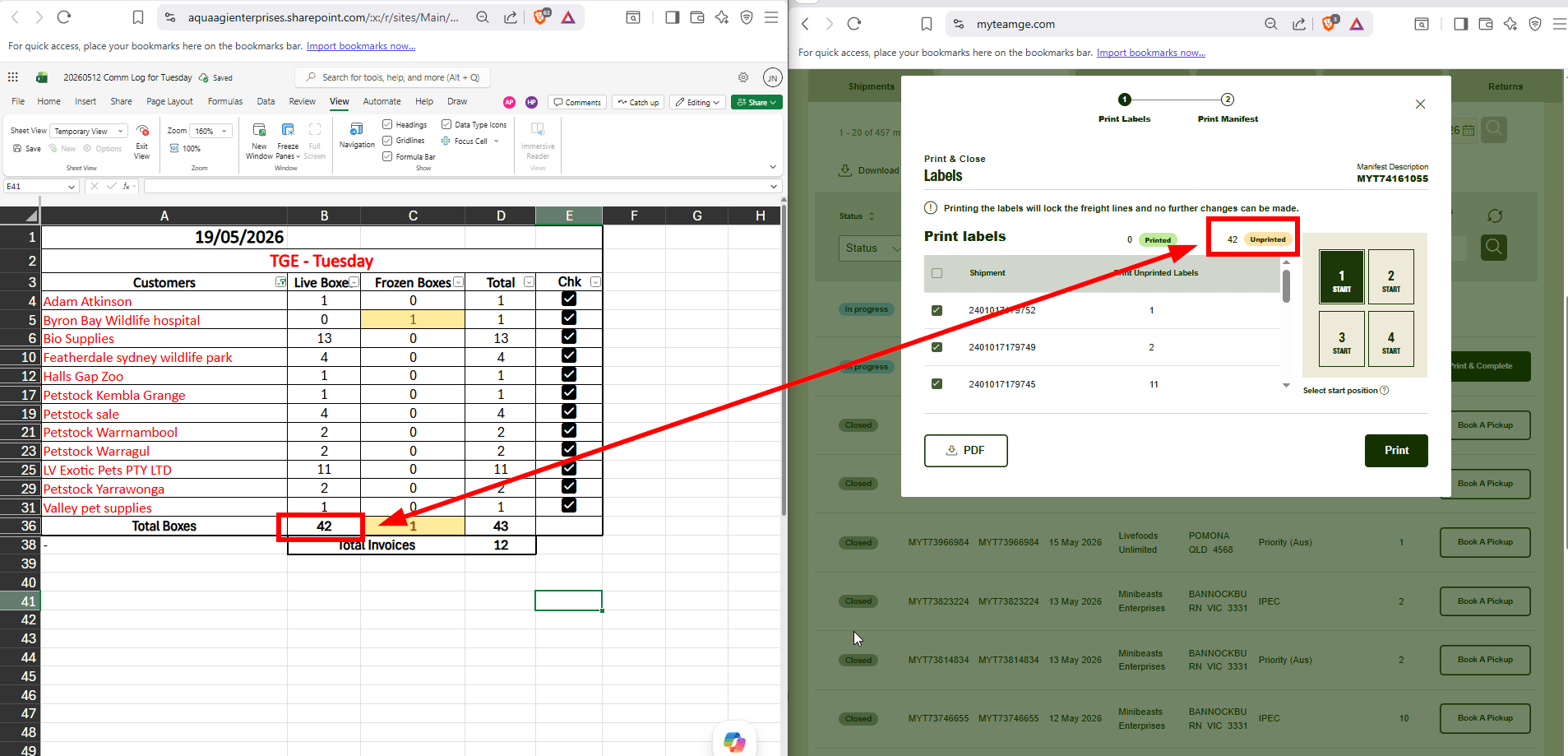Image resolution: width=1568 pixels, height=756 pixels.
Task: Open the File menu in Excel
Action: tap(18, 102)
